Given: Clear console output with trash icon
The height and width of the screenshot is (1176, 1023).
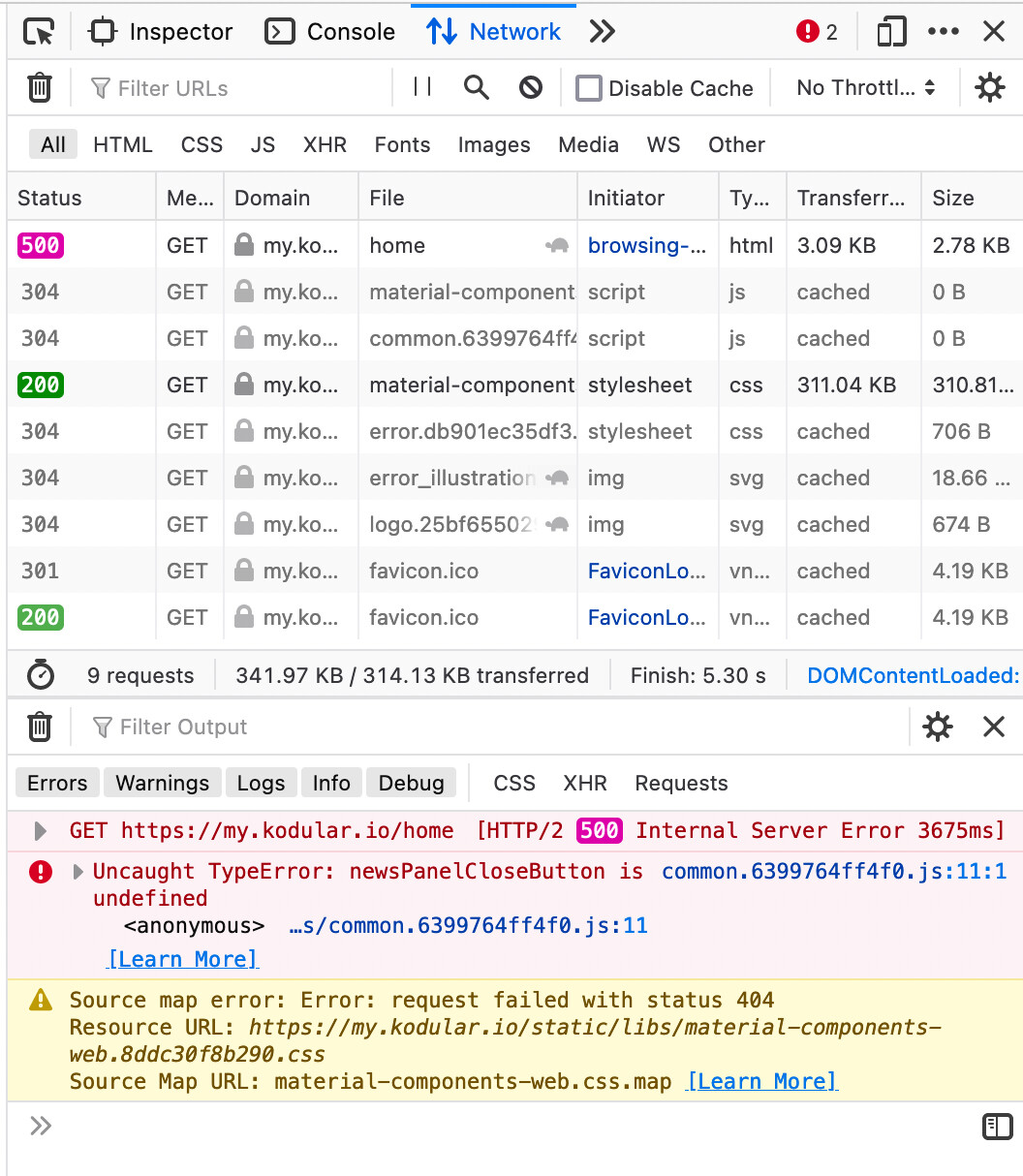Looking at the screenshot, I should pyautogui.click(x=40, y=727).
